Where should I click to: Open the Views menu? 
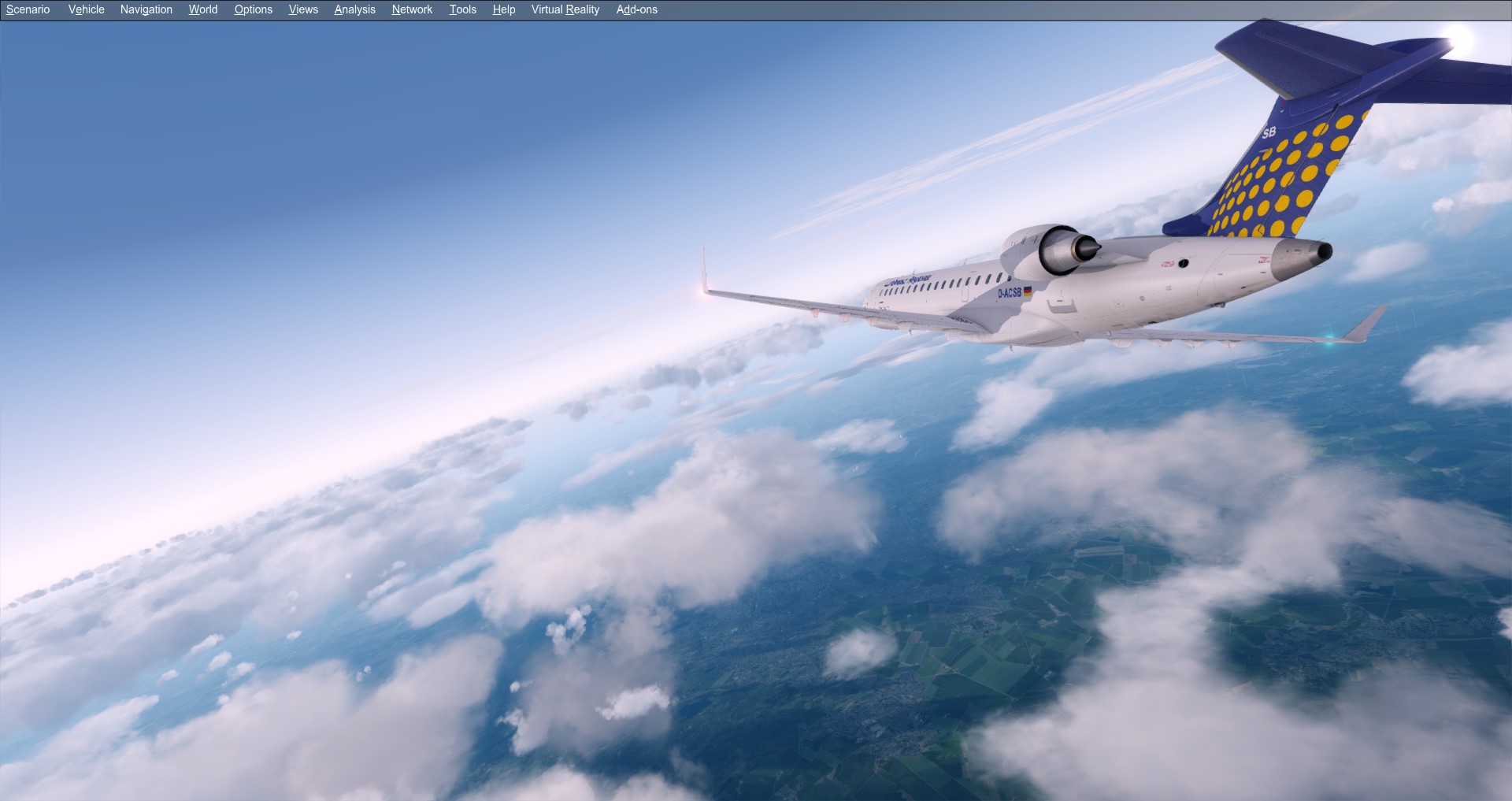click(x=303, y=9)
